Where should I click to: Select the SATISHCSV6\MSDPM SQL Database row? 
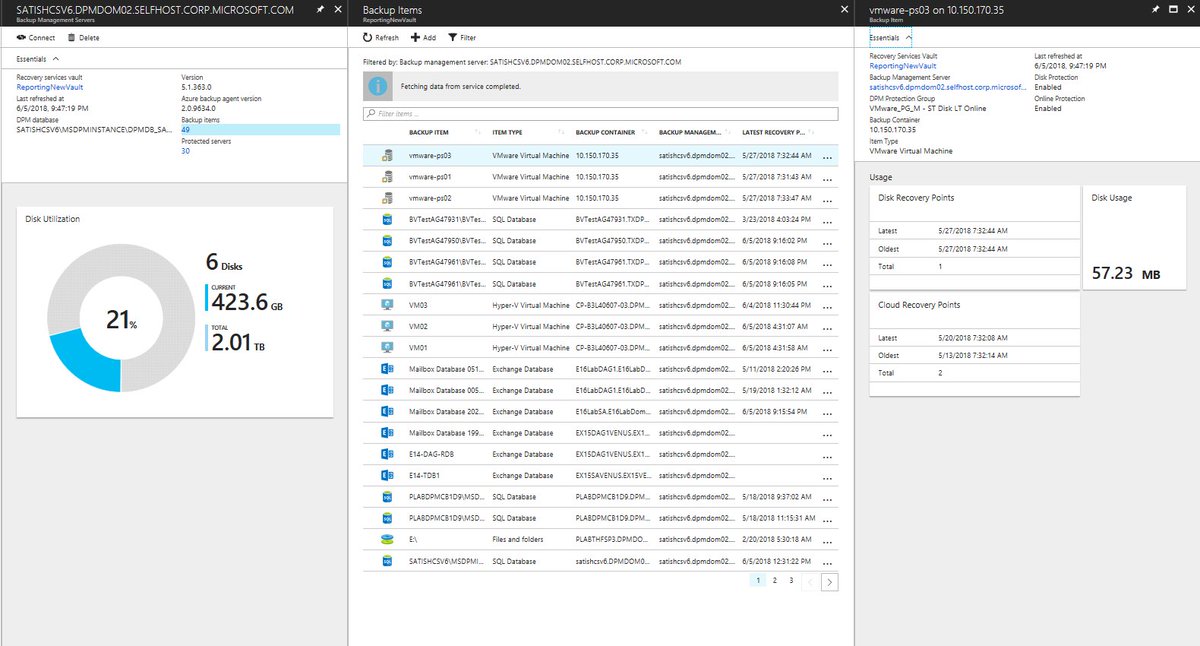coord(600,561)
